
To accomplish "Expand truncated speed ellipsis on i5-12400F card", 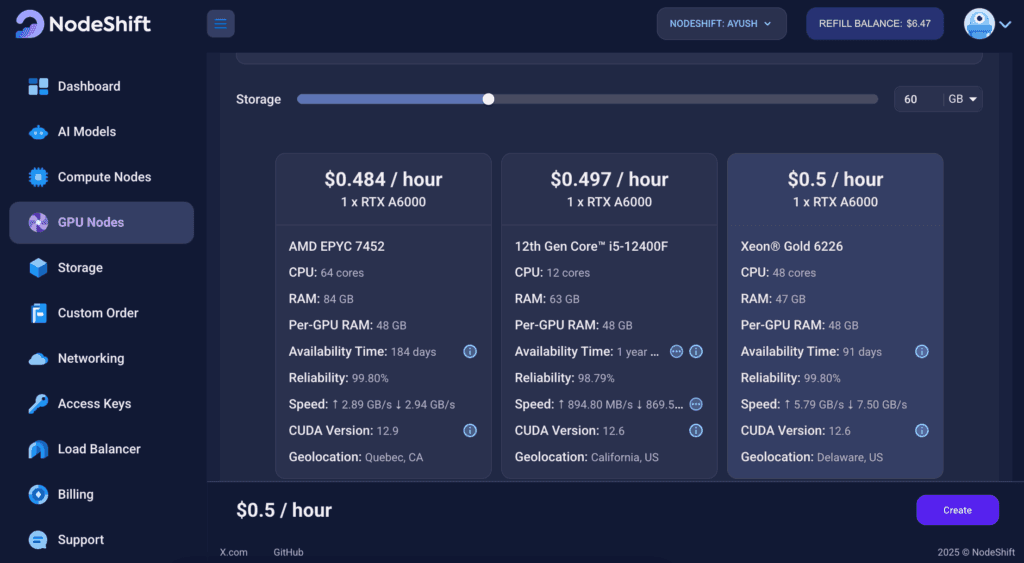I will (696, 404).
